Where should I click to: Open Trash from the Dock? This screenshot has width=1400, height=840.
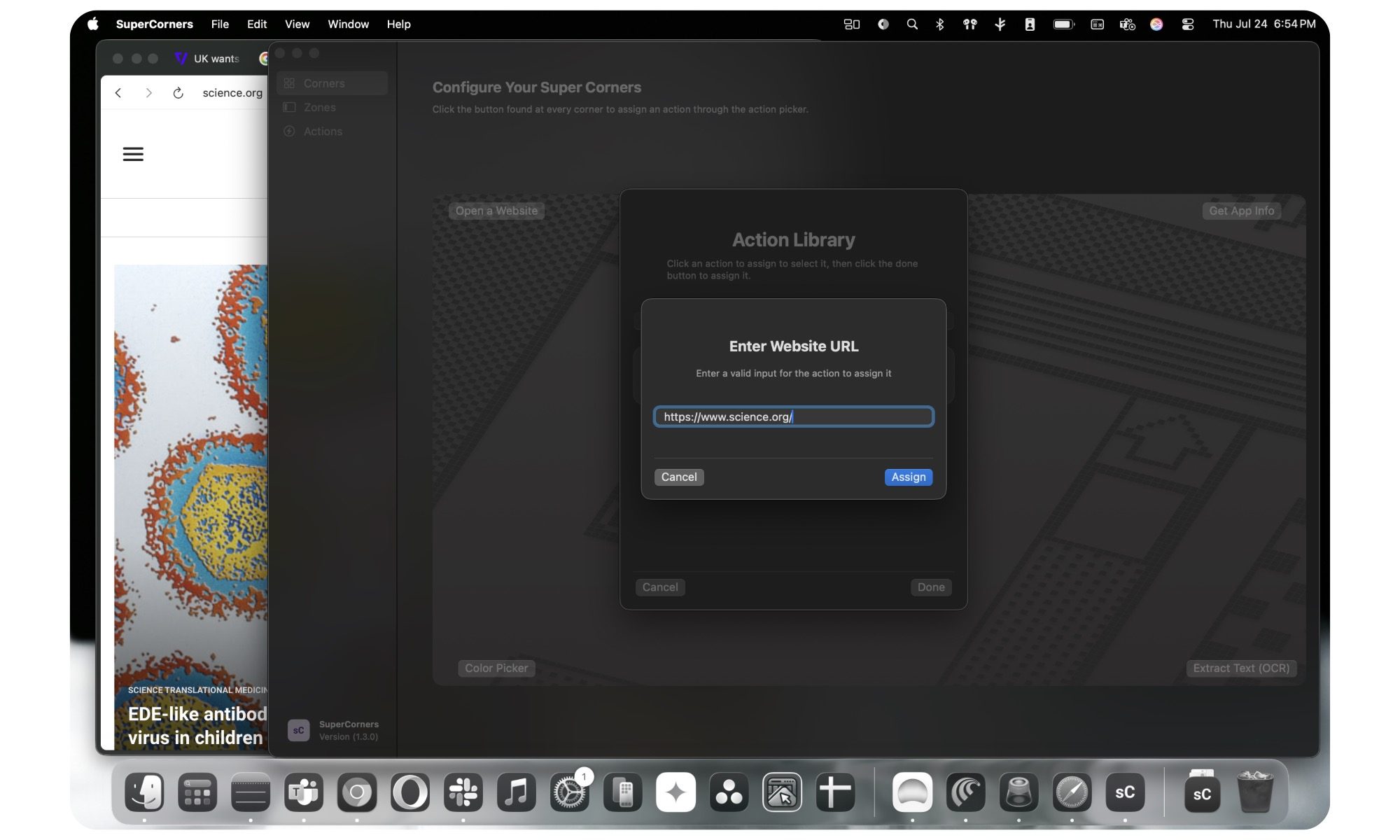point(1255,792)
